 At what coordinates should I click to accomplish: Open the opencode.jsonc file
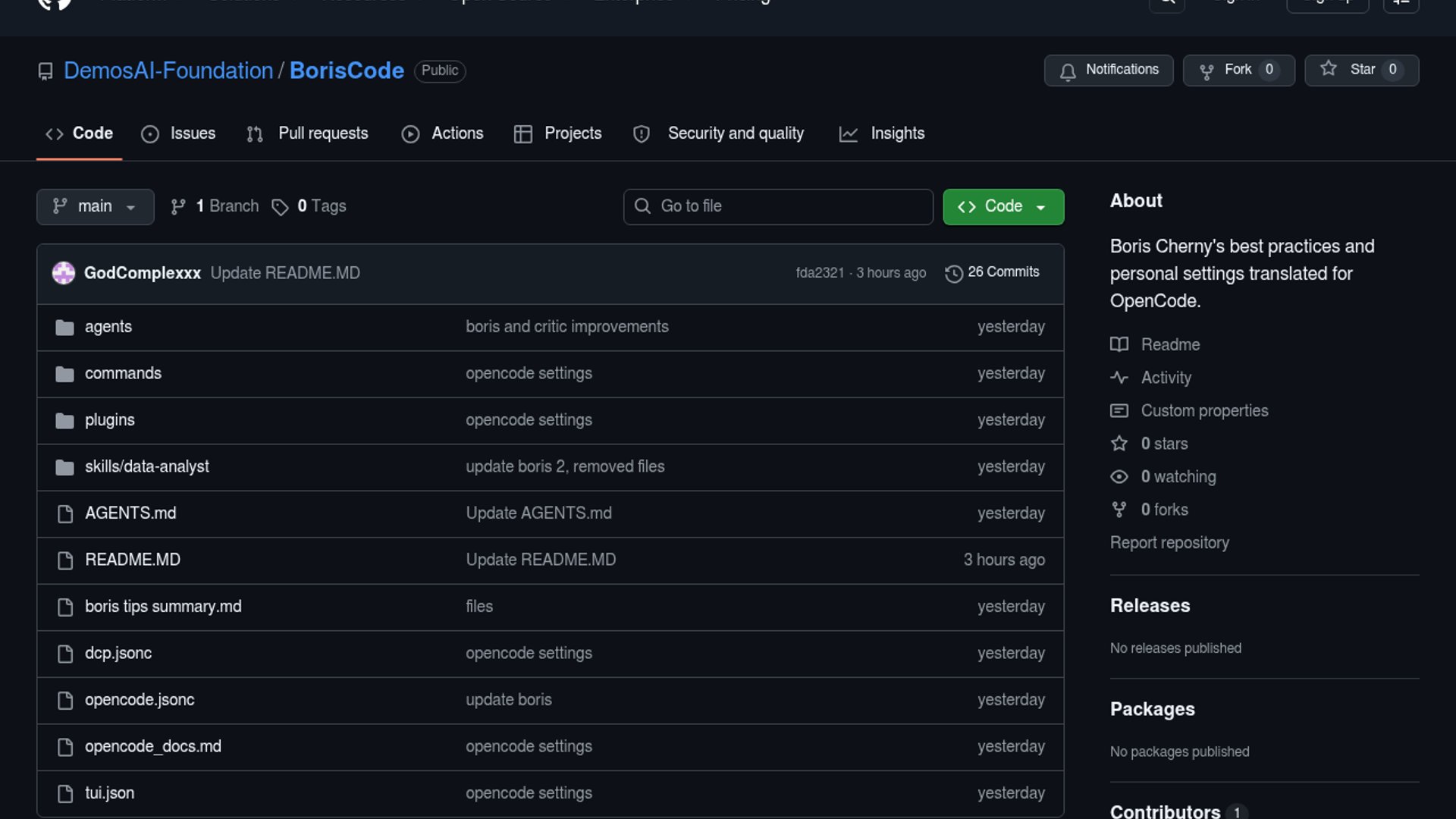[140, 700]
